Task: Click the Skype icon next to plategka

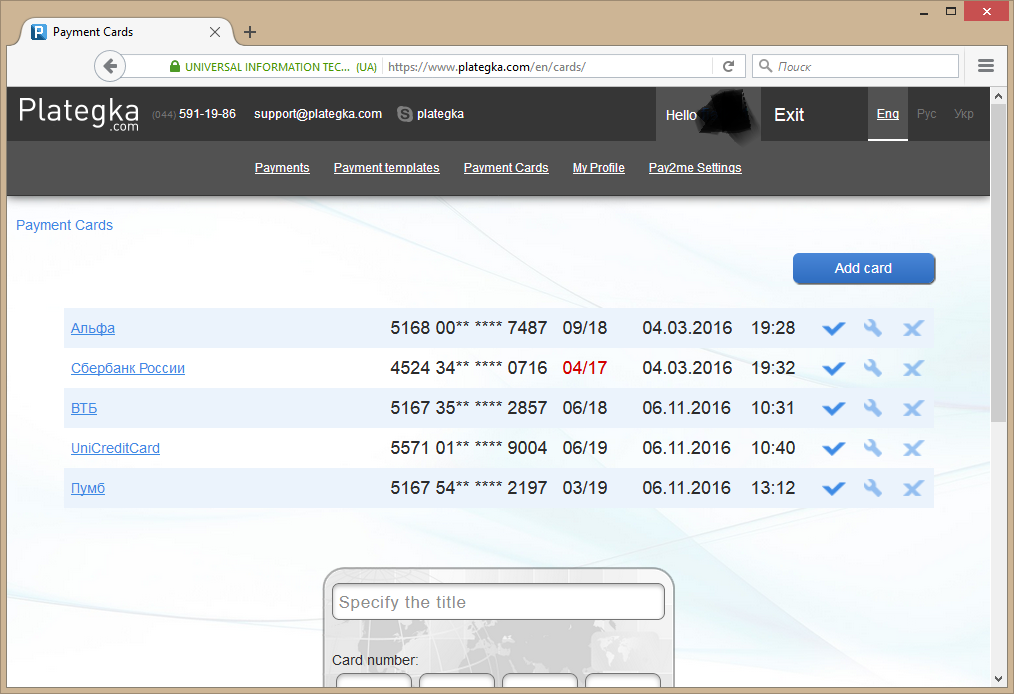Action: [x=405, y=114]
